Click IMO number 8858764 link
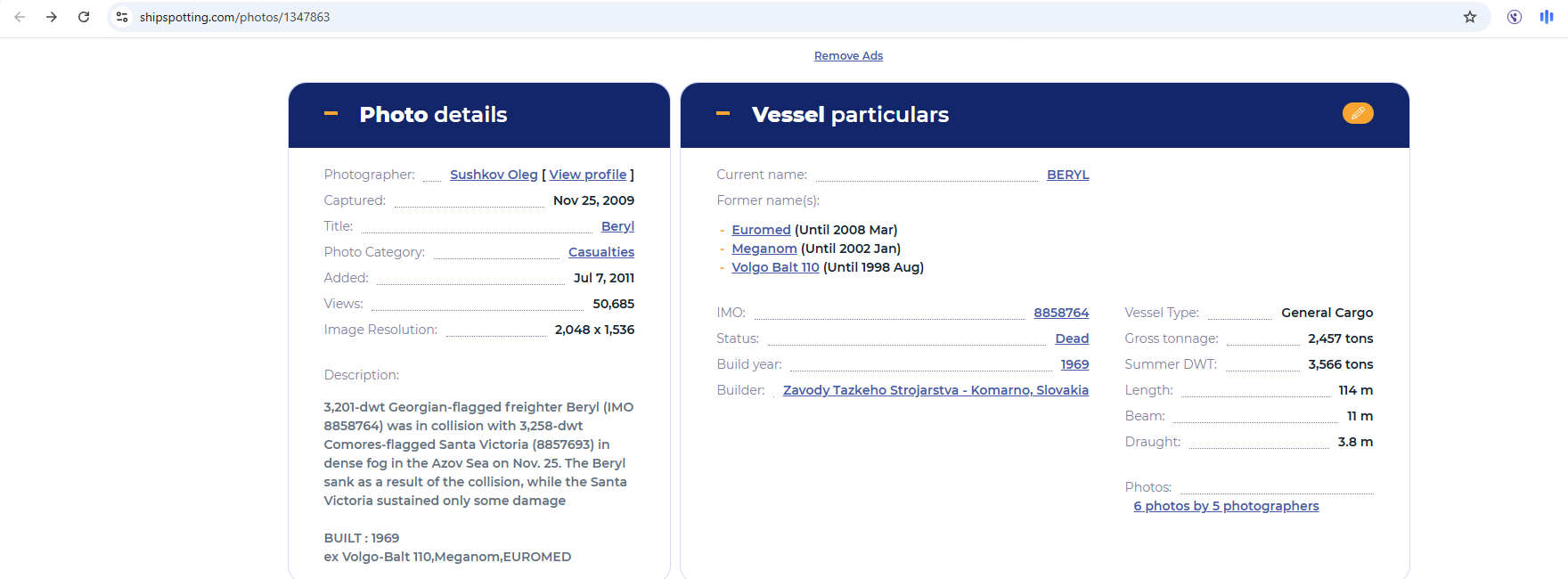 [x=1061, y=313]
